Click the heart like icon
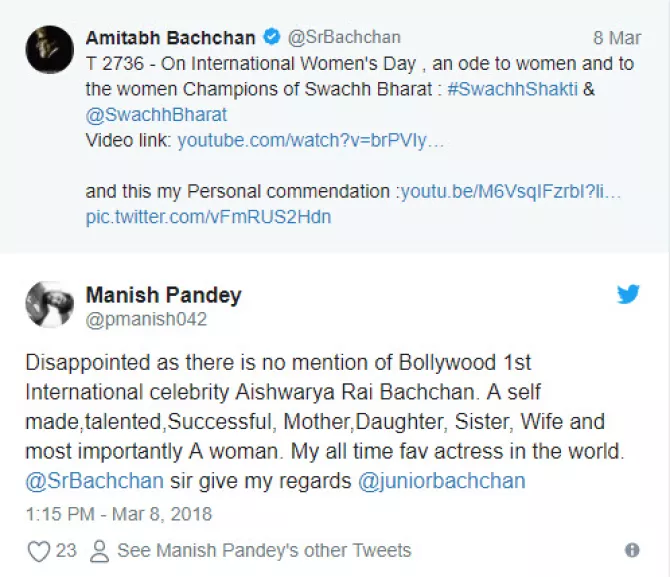The width and height of the screenshot is (670, 577). (x=39, y=551)
